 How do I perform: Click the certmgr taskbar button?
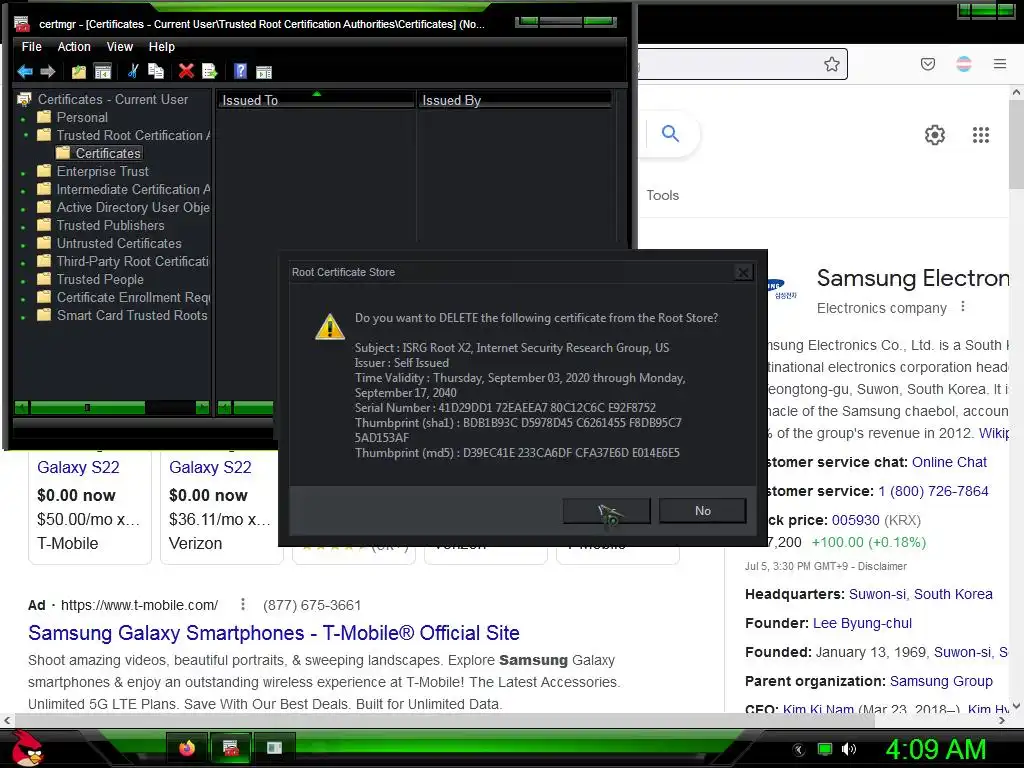(x=231, y=748)
